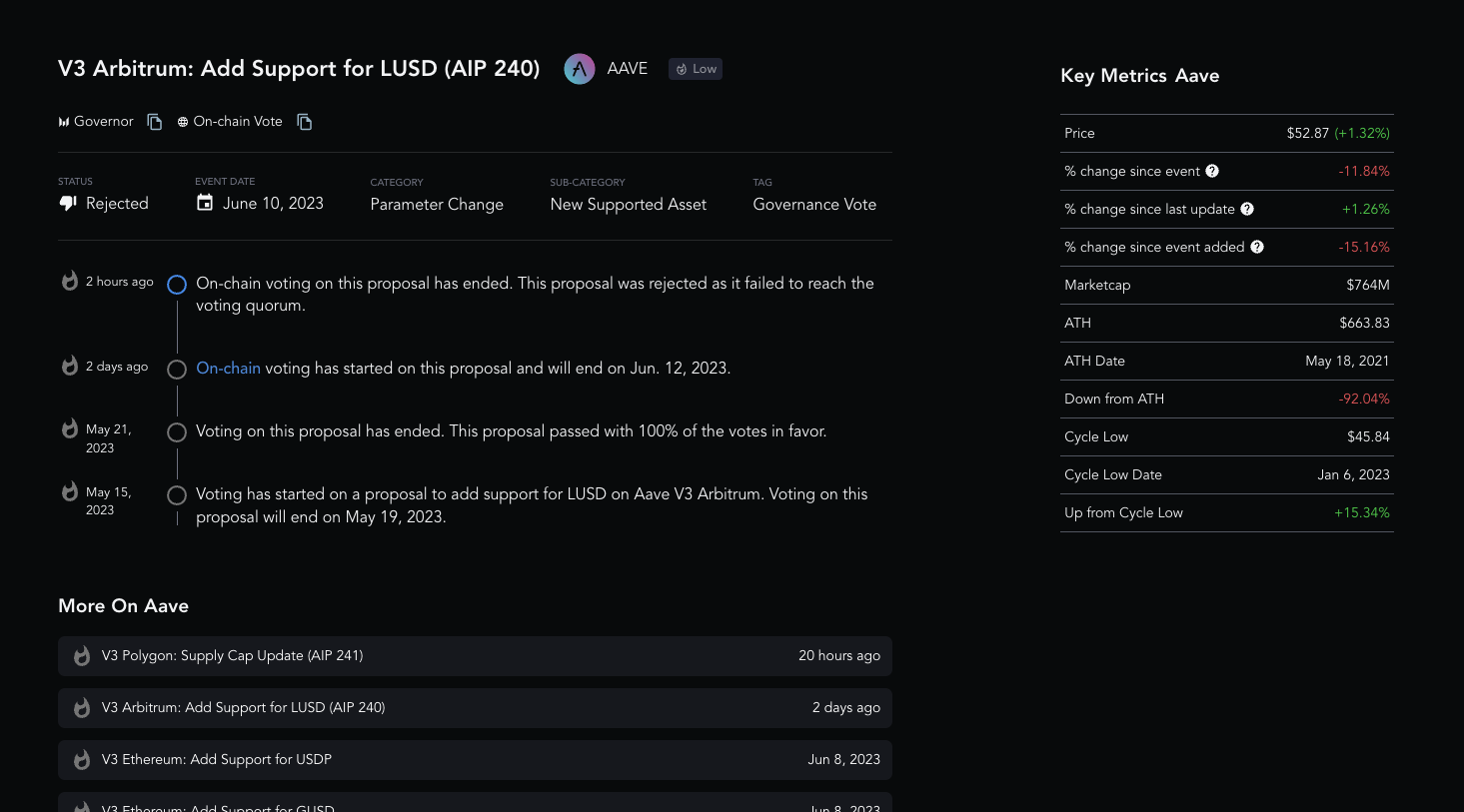Click the Key Metrics Aave heading

coord(1140,76)
